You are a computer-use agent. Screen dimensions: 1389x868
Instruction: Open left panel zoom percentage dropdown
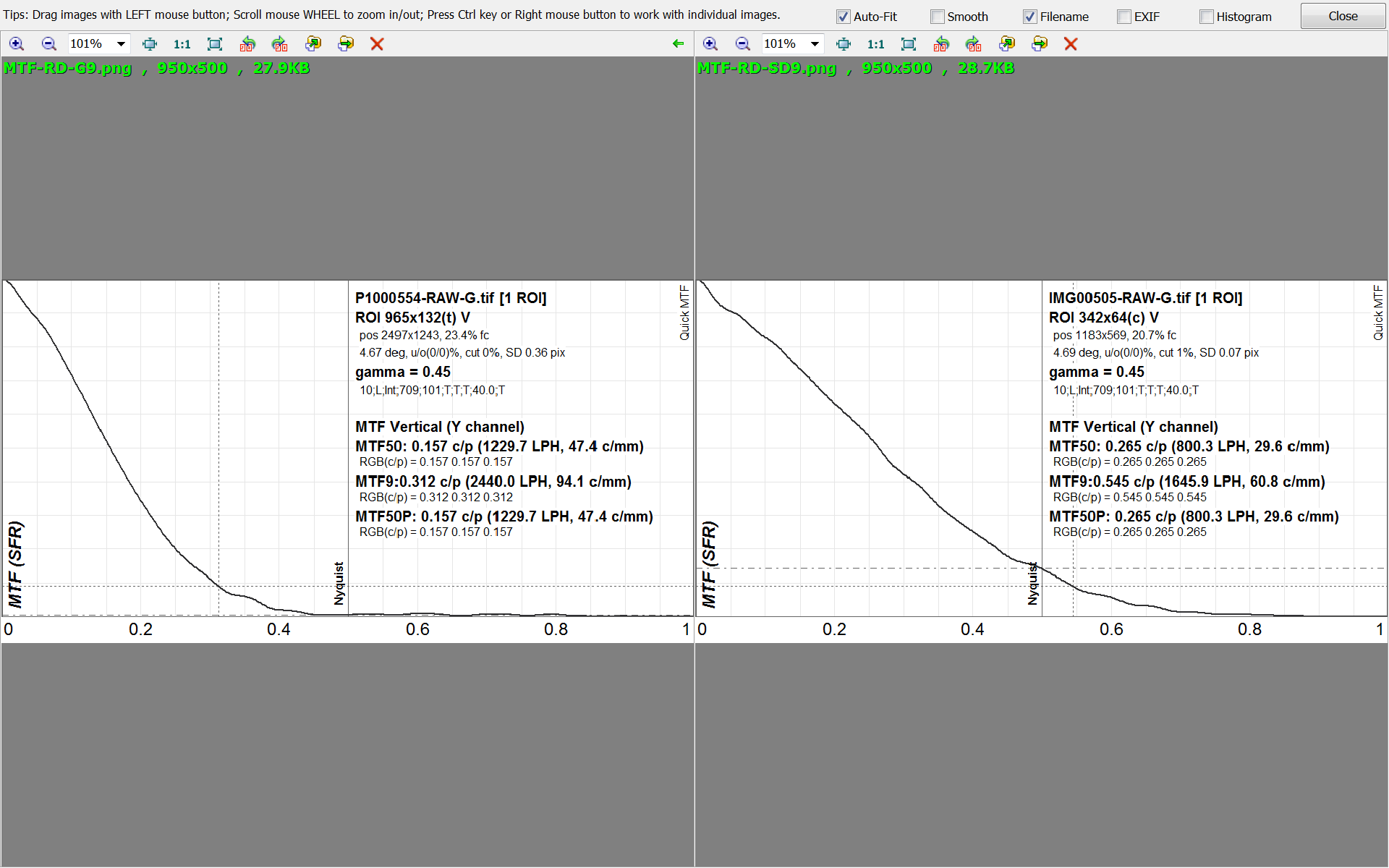(121, 44)
